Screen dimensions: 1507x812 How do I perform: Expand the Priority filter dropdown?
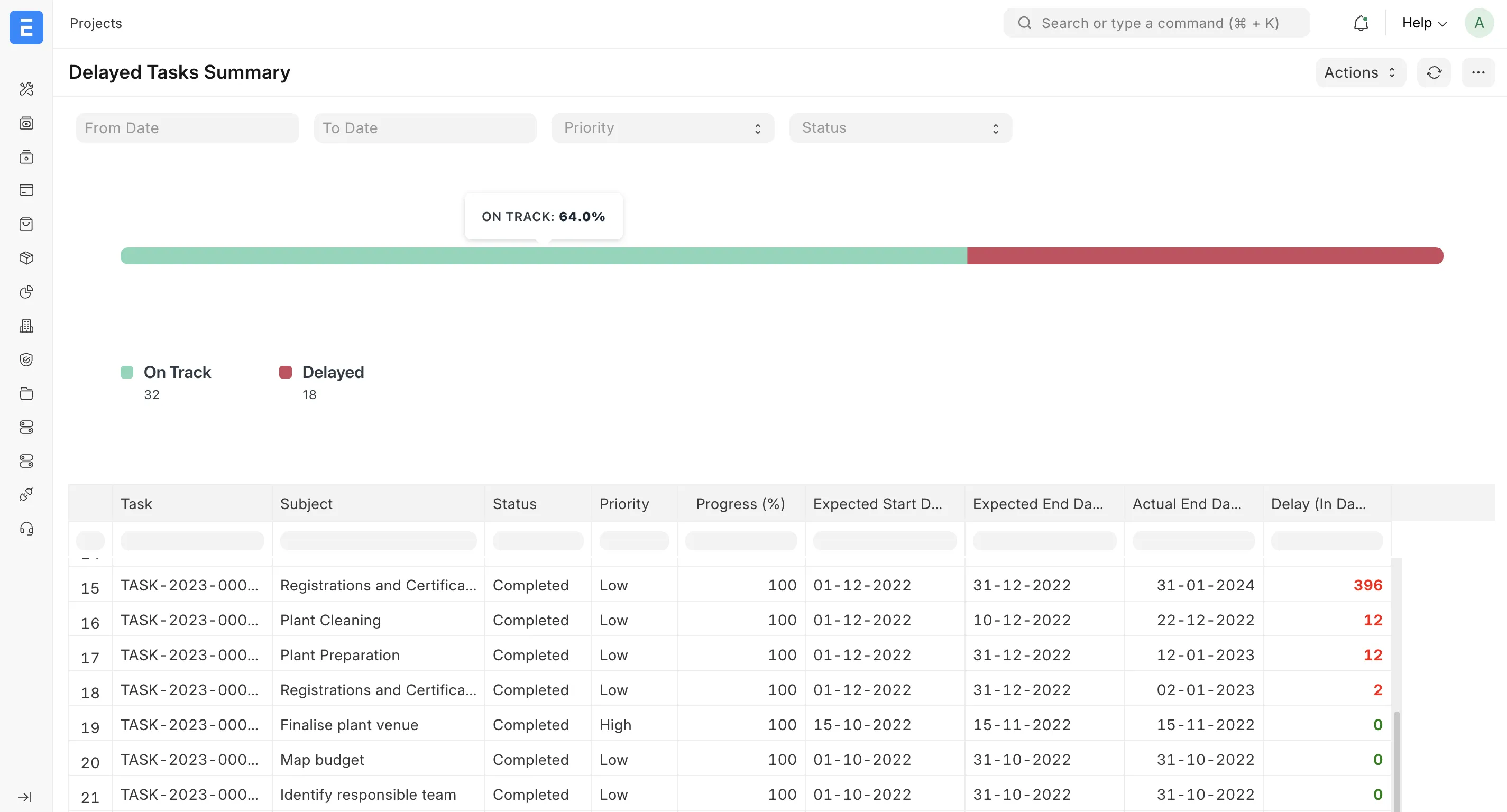coord(662,127)
